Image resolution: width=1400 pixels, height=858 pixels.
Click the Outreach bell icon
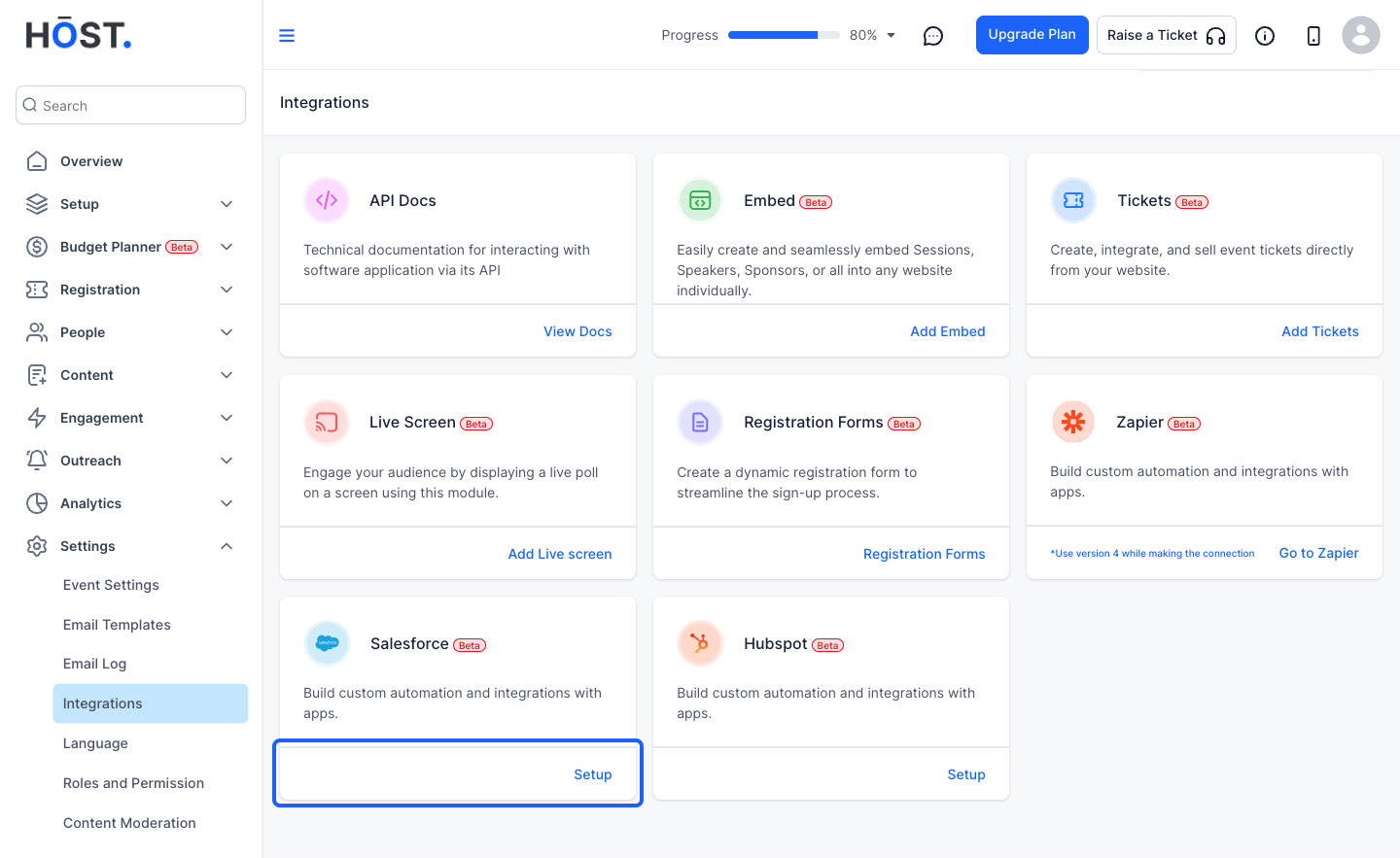point(37,461)
